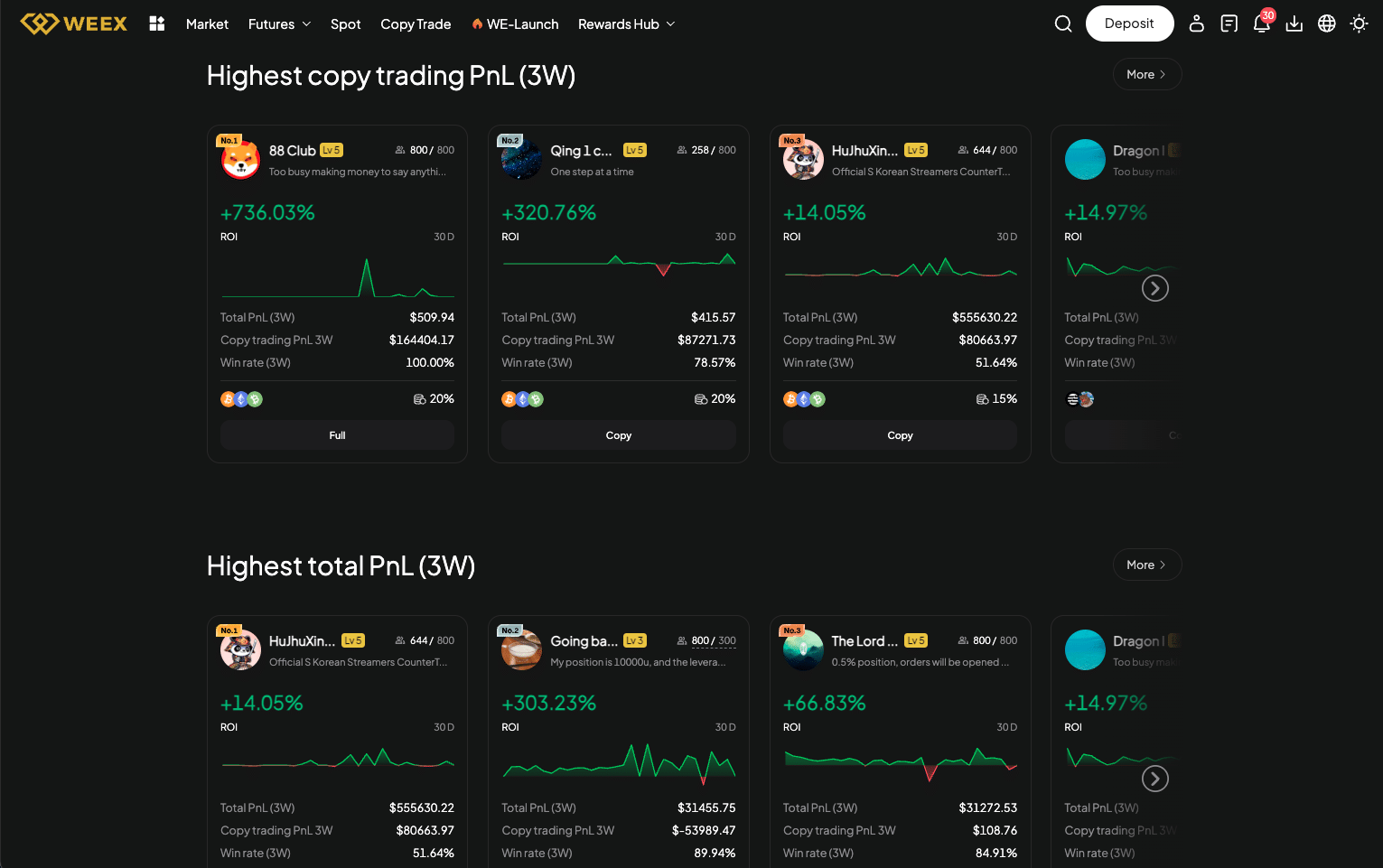
Task: Open the The Lord... trader name
Action: 864,641
